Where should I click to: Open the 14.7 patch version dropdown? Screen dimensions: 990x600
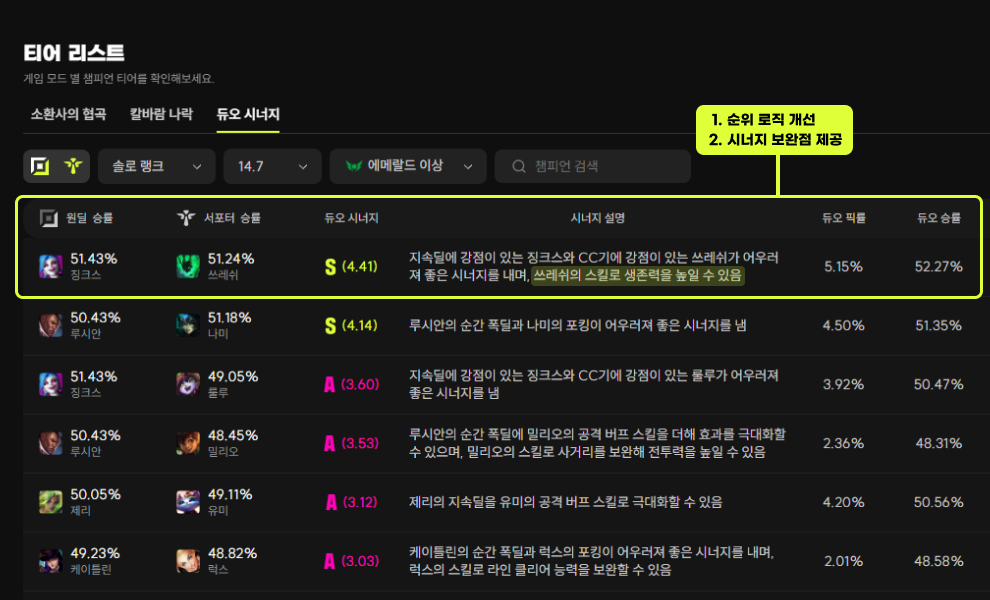tap(272, 166)
